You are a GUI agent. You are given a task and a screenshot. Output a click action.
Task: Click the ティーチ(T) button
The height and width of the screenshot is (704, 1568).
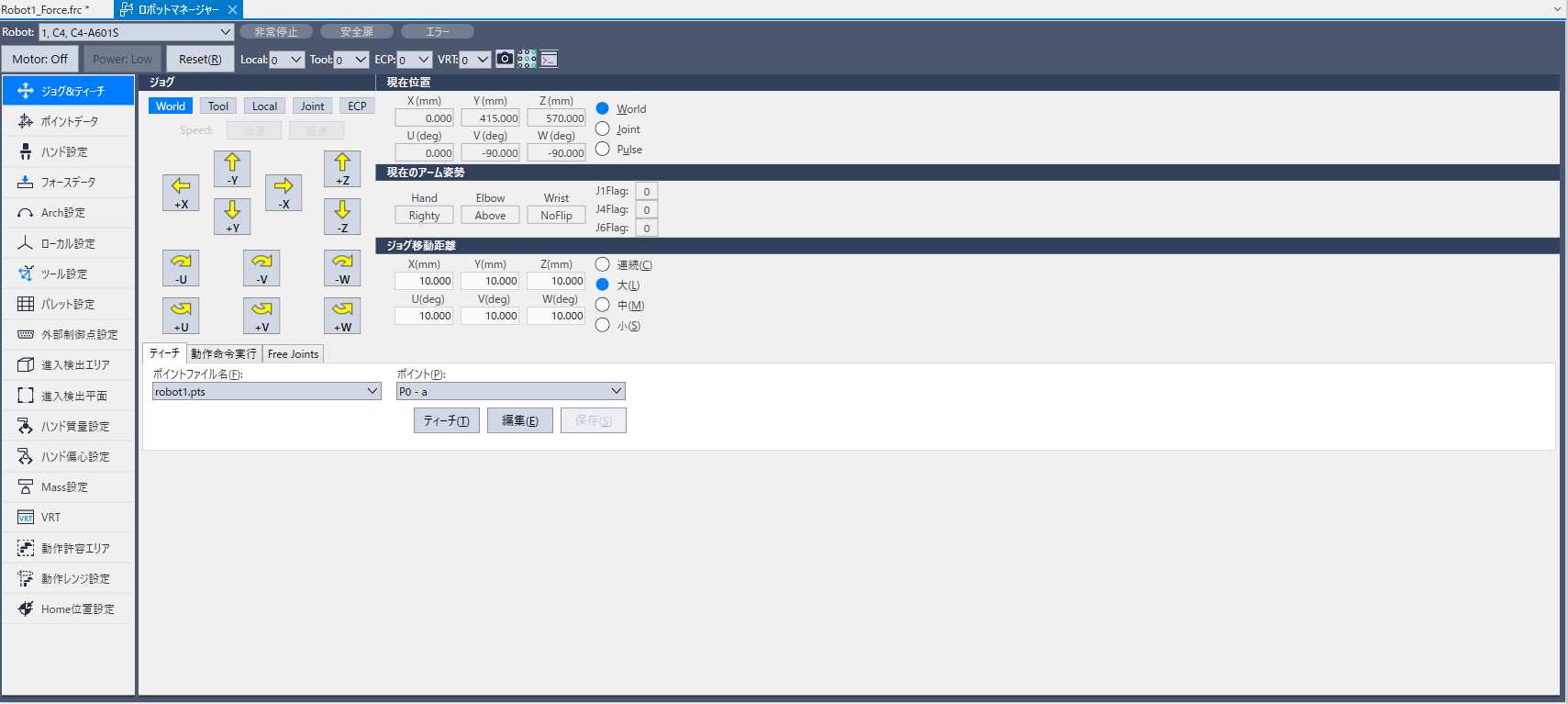446,420
